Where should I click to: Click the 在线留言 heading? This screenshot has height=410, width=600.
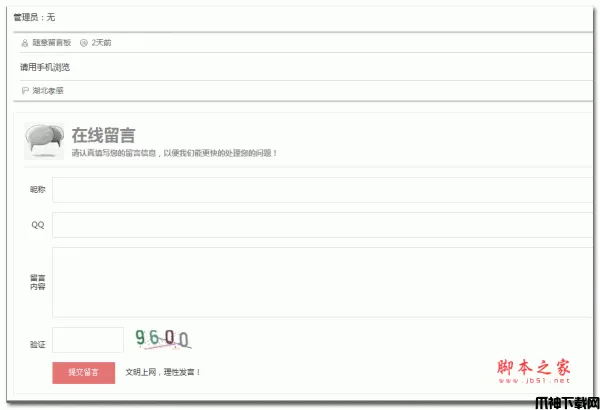[x=103, y=135]
